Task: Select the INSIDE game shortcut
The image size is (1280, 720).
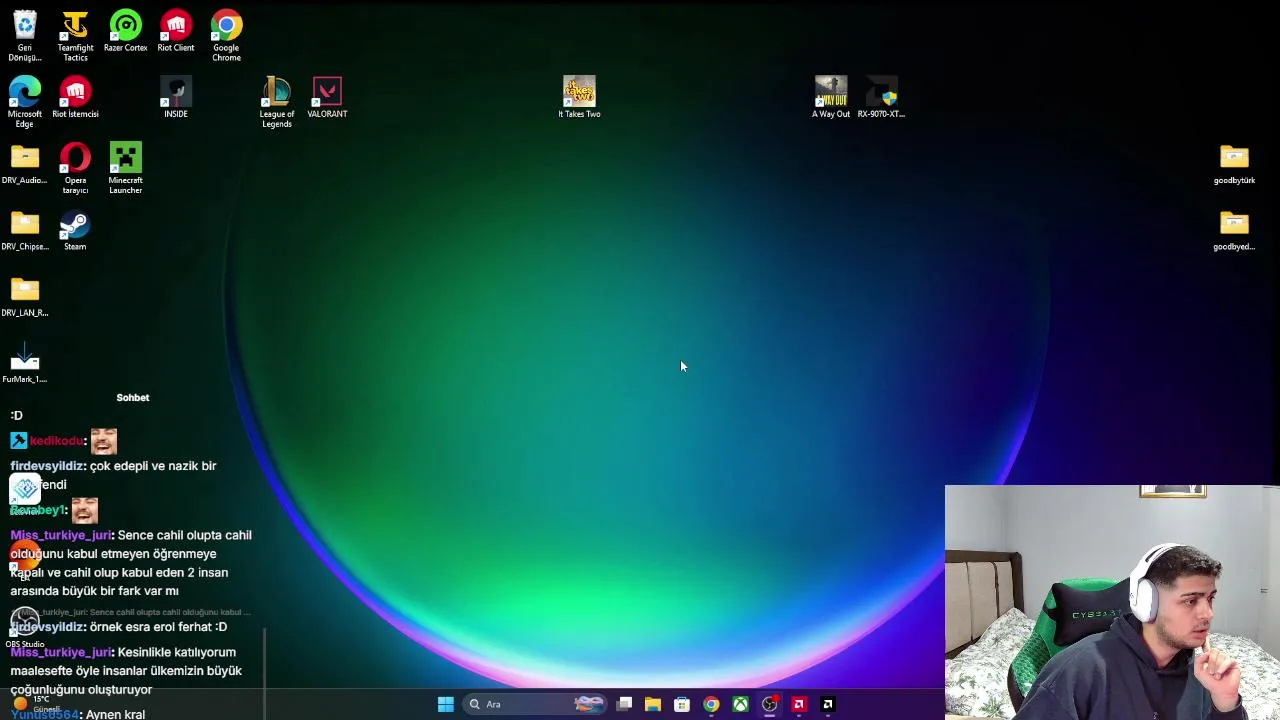Action: click(176, 97)
